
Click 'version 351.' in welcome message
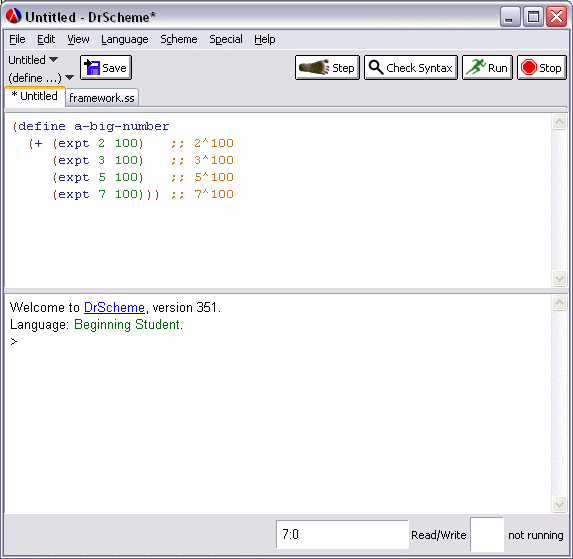tap(186, 307)
